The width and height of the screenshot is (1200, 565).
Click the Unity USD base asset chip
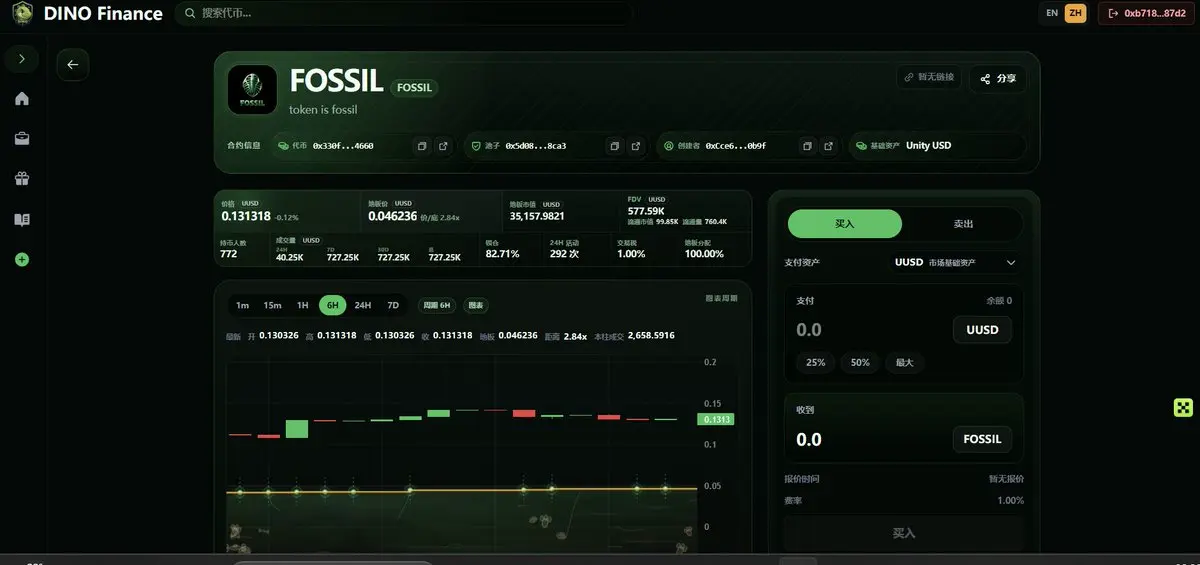[x=936, y=146]
